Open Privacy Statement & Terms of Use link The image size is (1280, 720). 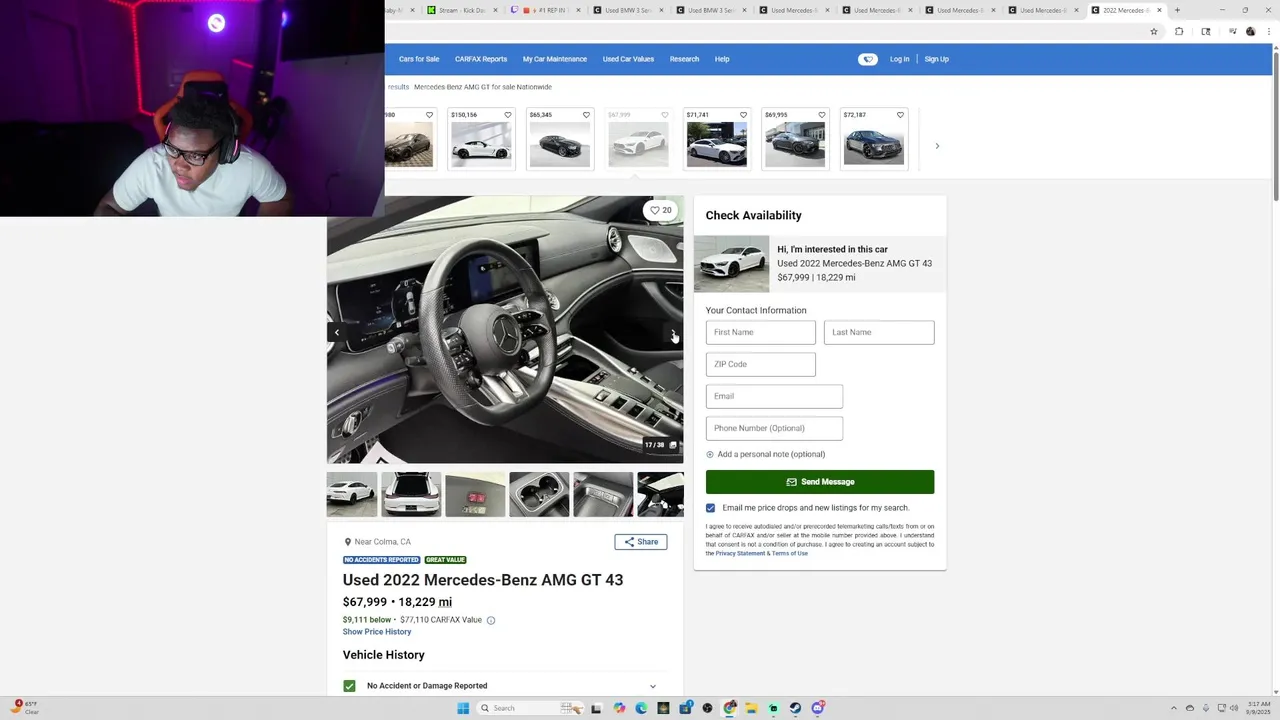(761, 553)
